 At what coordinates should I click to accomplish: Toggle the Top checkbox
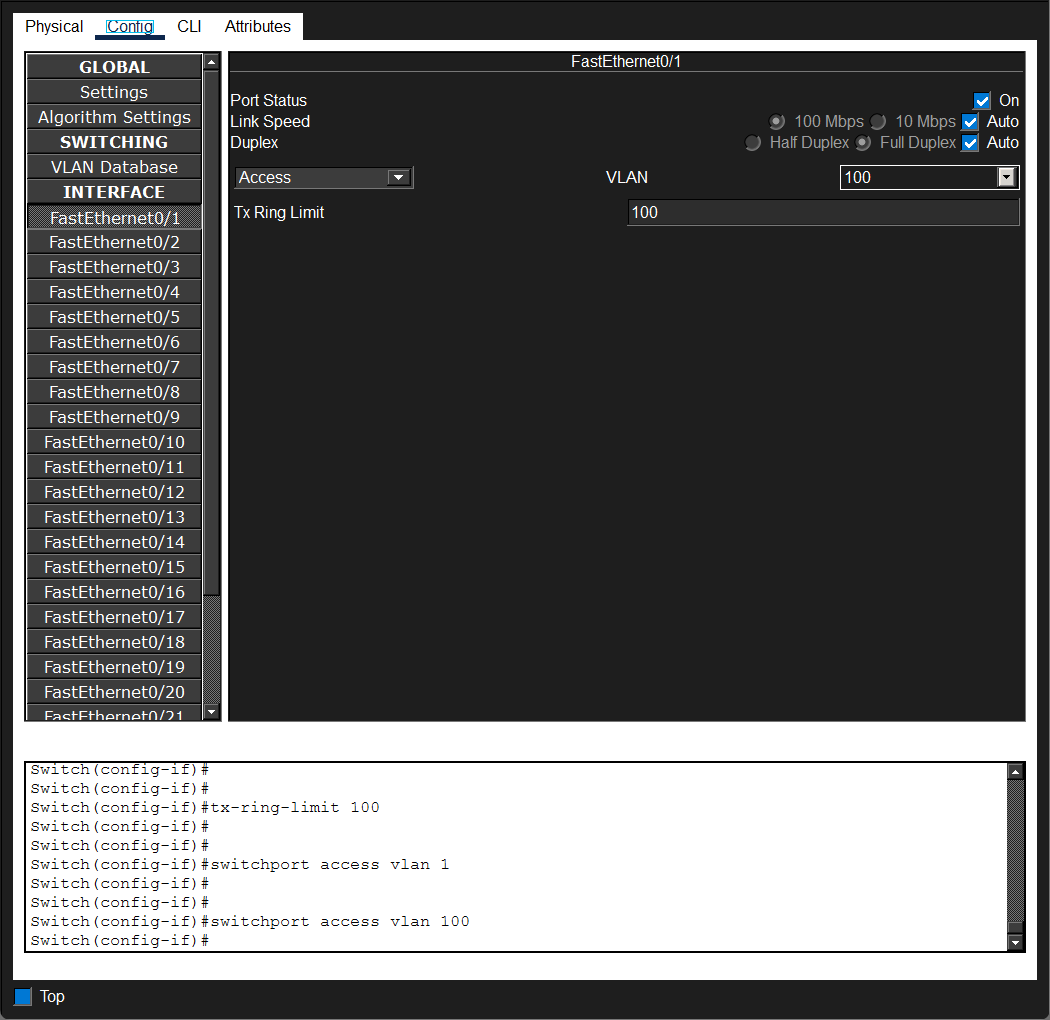23,997
